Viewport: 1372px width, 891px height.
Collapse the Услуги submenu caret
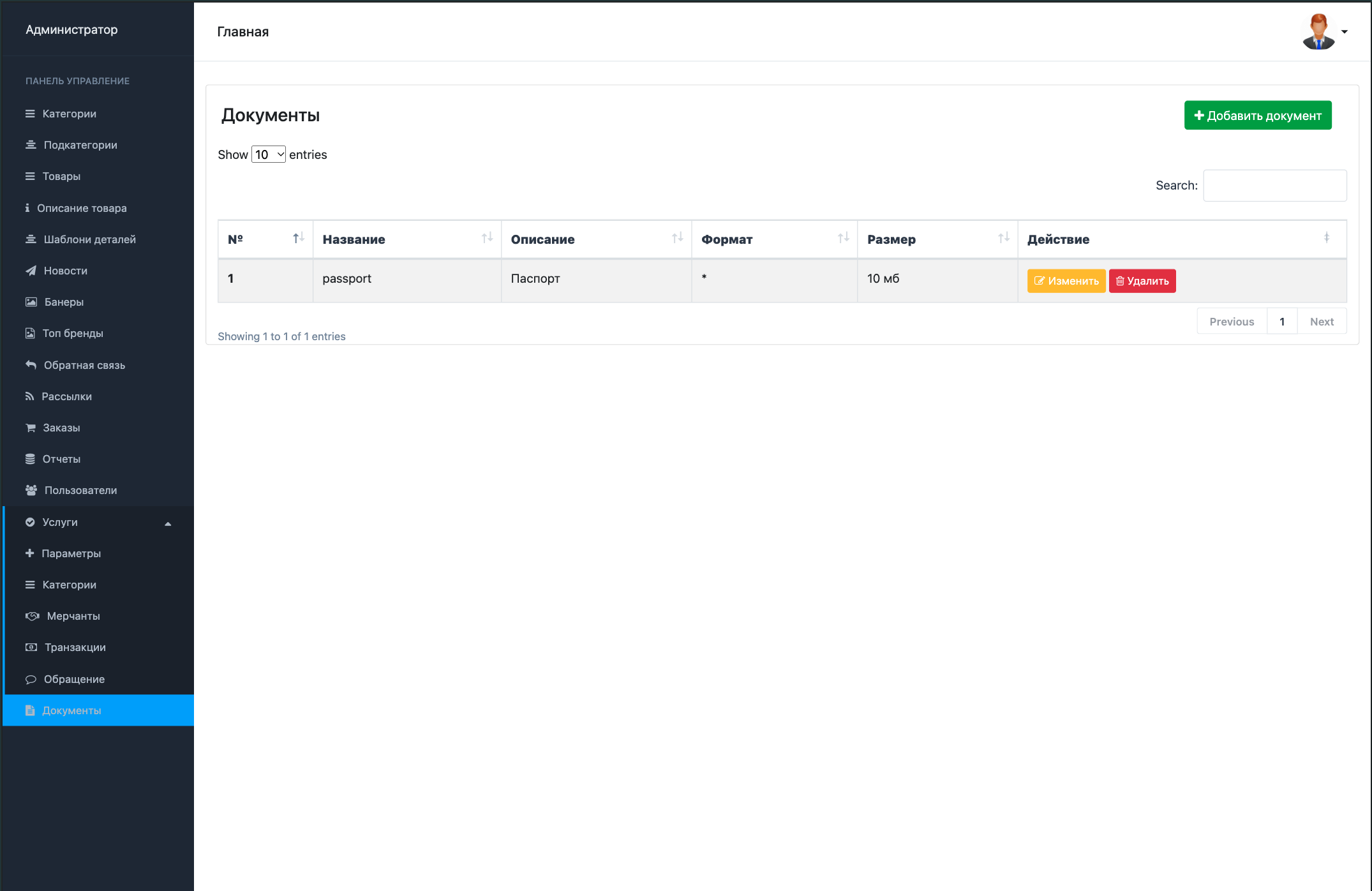pos(168,524)
